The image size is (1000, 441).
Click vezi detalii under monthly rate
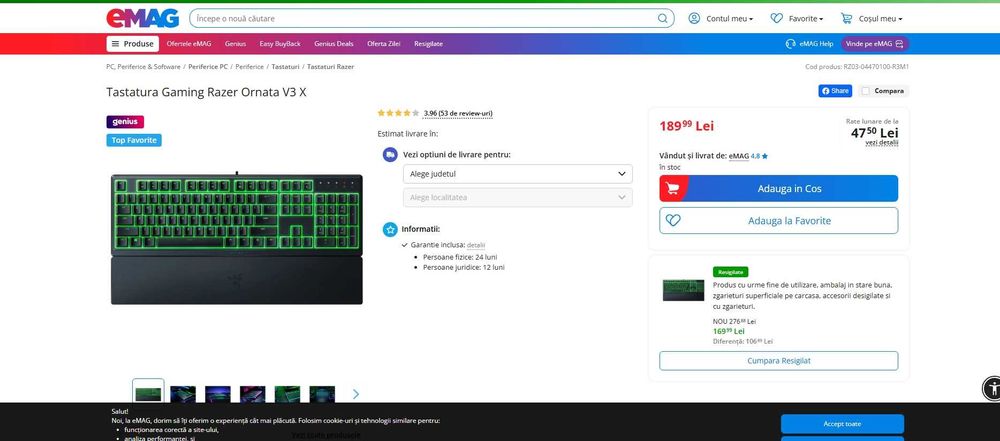(x=882, y=143)
